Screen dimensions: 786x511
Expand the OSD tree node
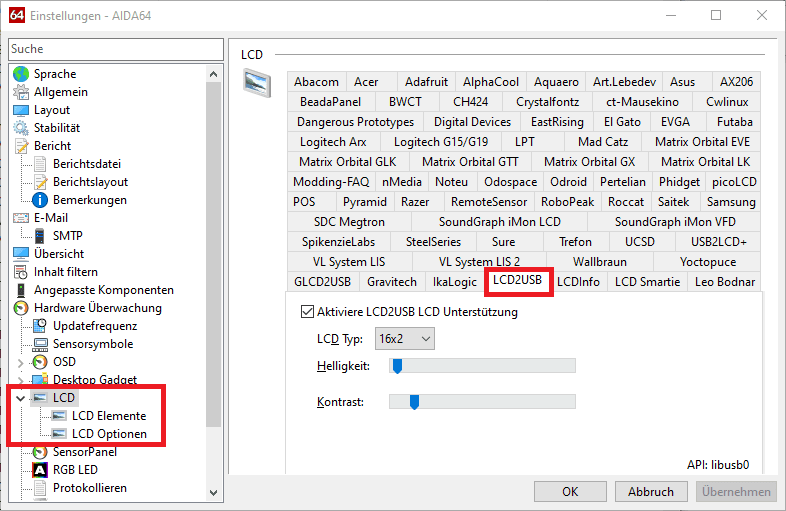coord(21,362)
